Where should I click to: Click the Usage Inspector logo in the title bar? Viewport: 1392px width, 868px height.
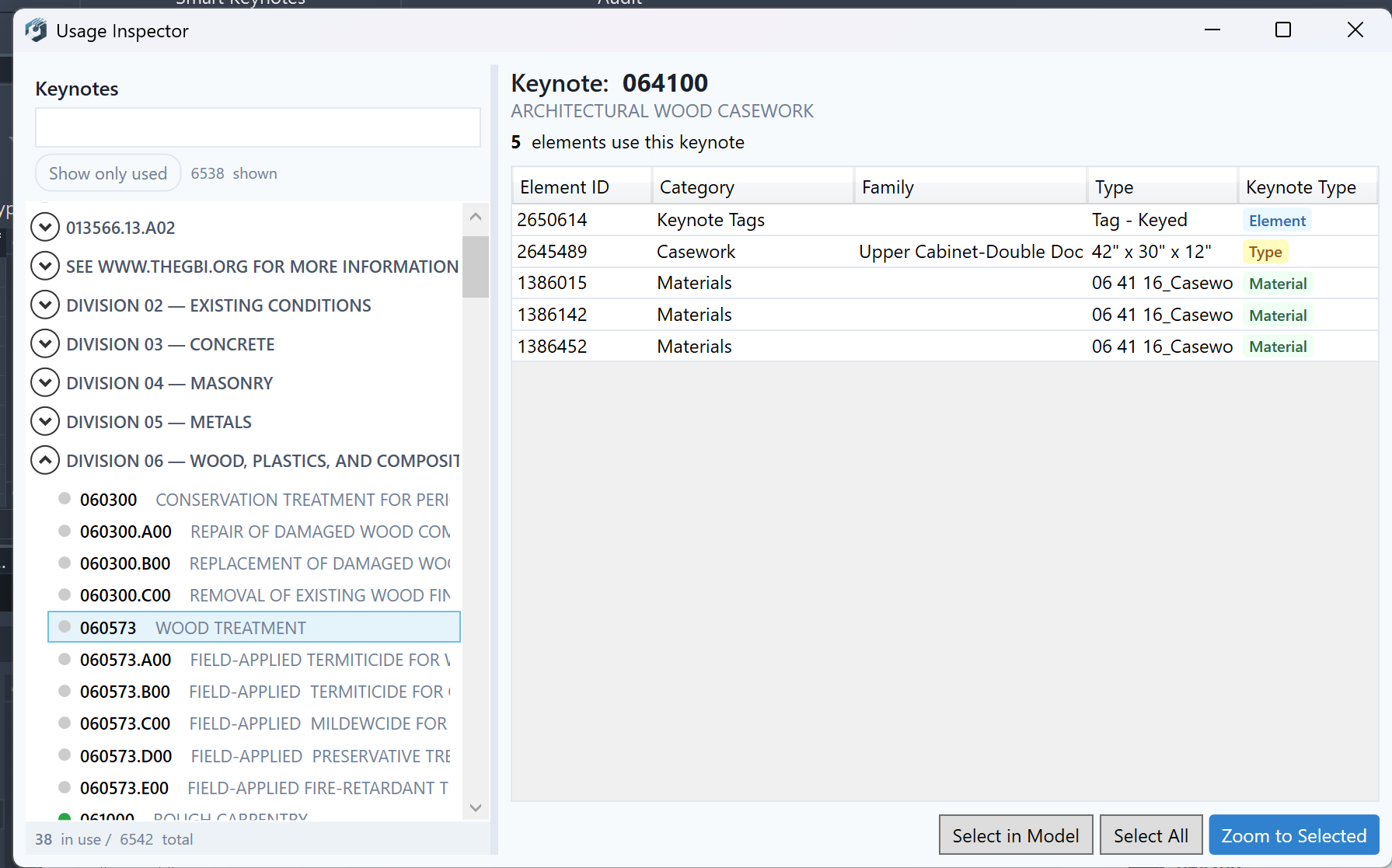click(35, 30)
